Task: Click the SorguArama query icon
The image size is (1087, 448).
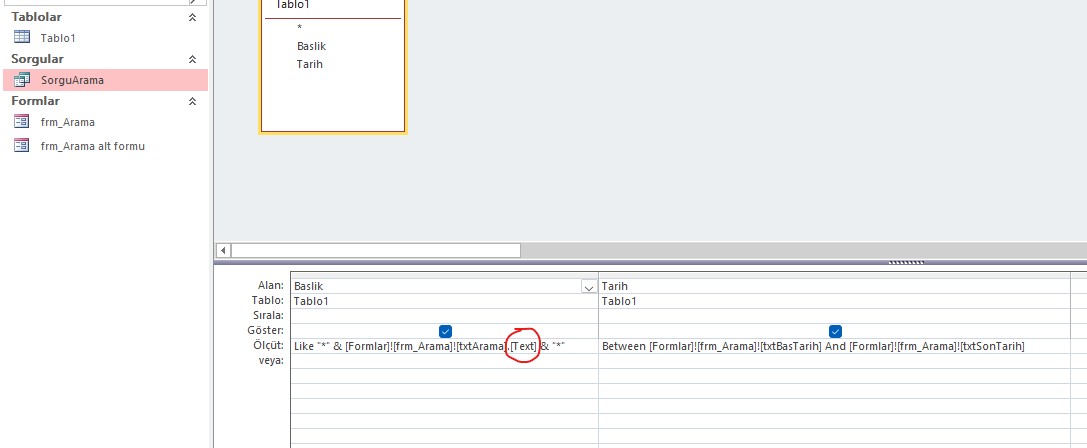Action: point(21,80)
